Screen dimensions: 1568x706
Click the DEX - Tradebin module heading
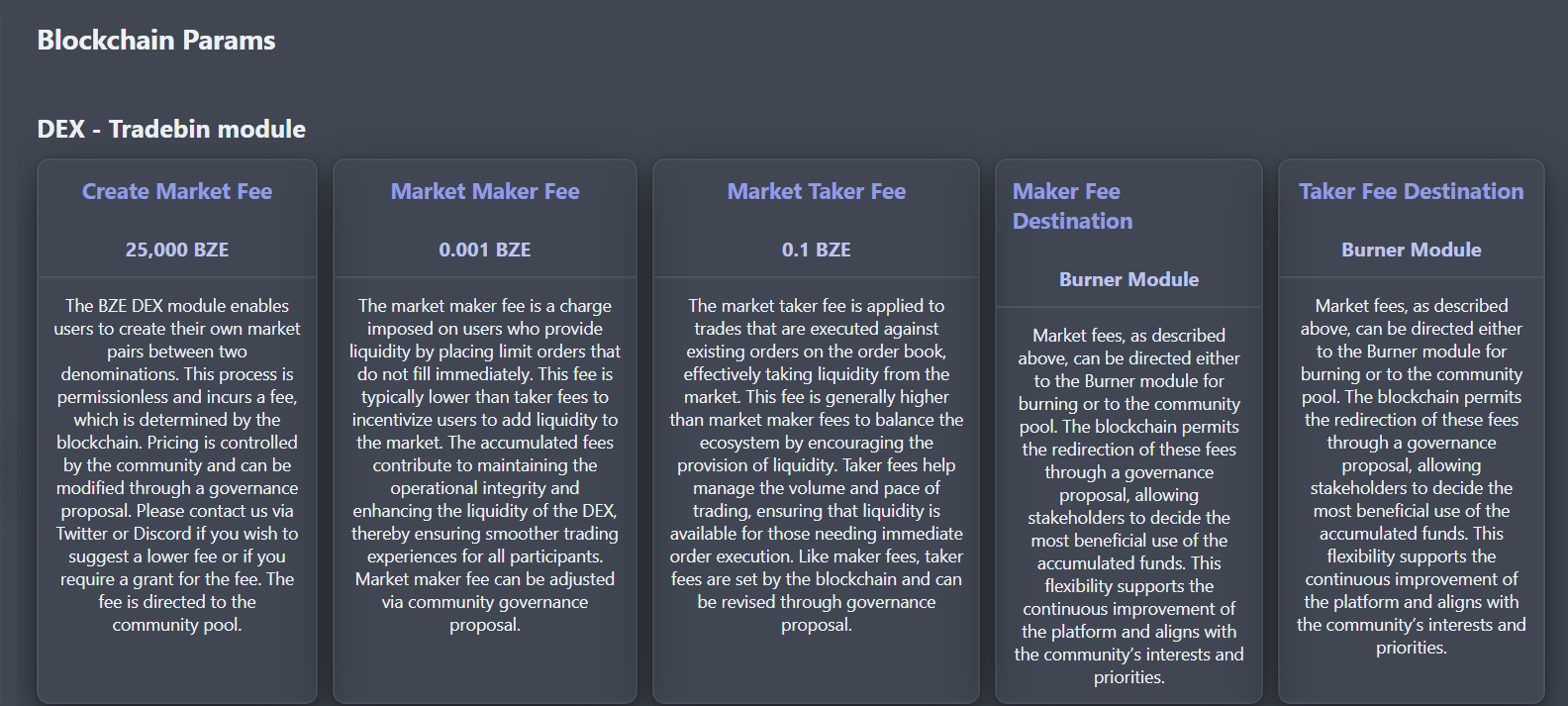(x=171, y=130)
